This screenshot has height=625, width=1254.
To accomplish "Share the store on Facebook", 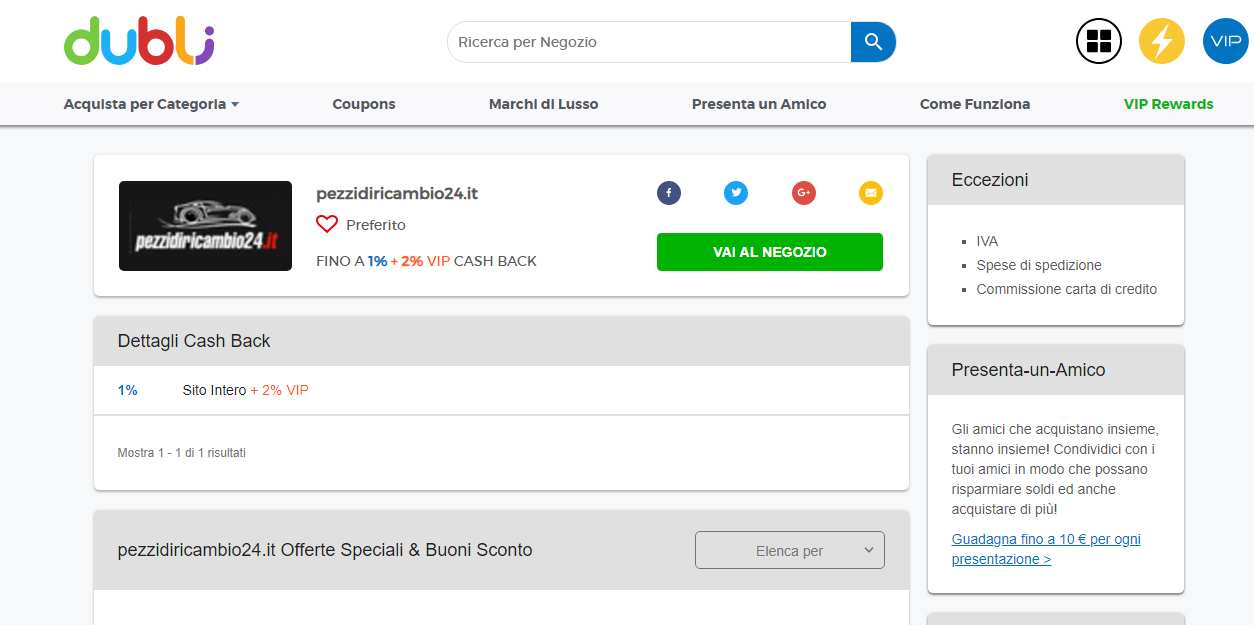I will click(x=669, y=193).
